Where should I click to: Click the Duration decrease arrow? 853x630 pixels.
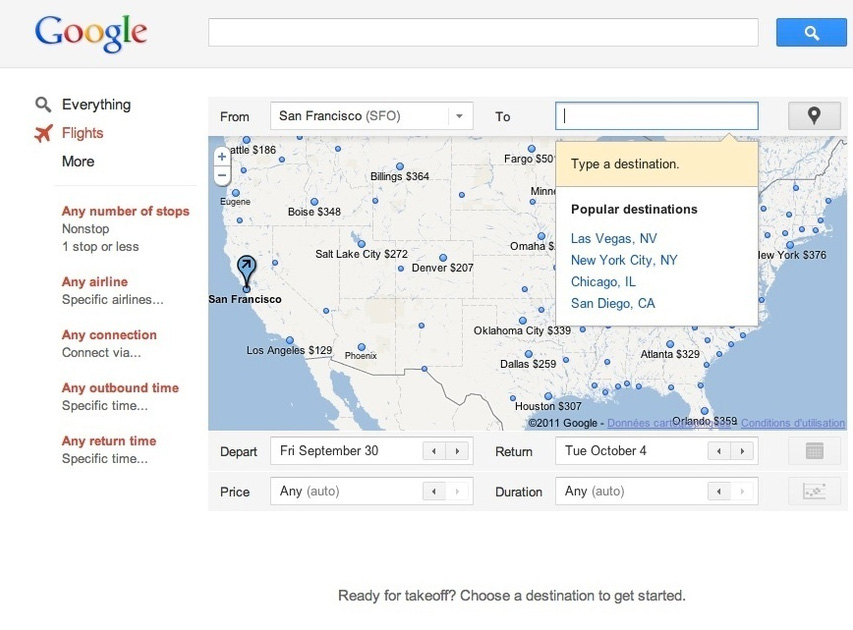point(719,491)
